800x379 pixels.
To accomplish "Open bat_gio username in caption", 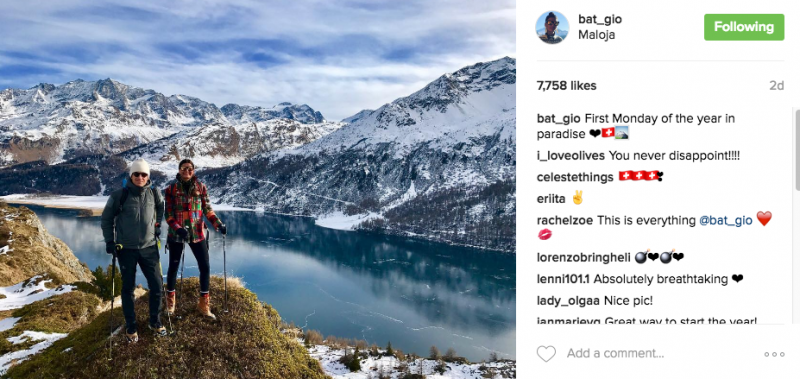I will click(558, 119).
